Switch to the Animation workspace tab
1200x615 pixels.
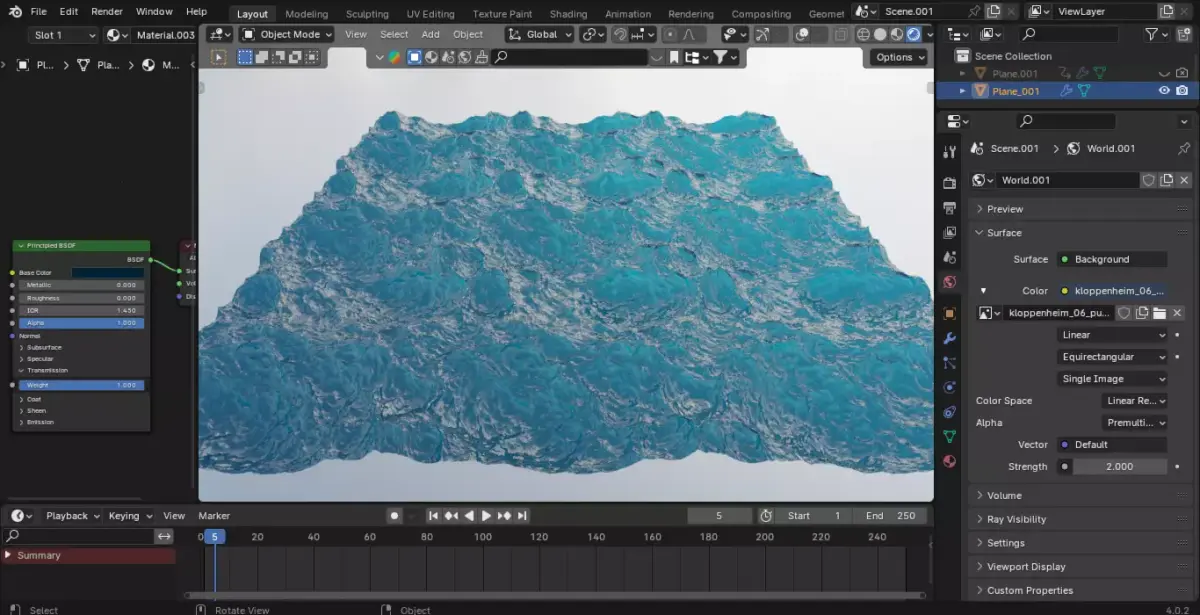click(629, 14)
